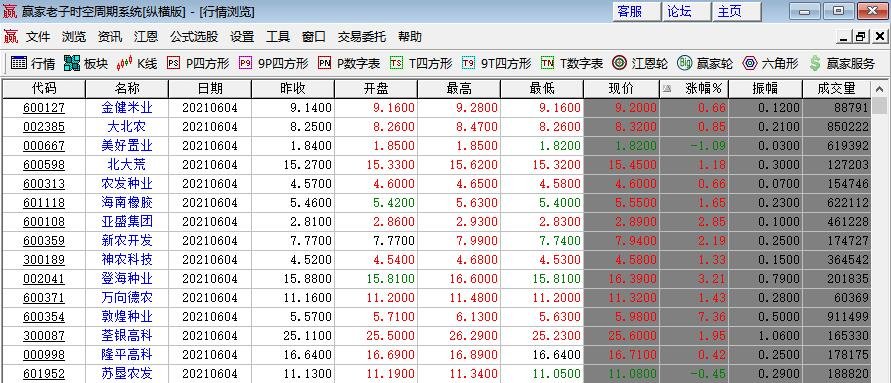Select the 9P四方形 tool icon
The image size is (891, 383).
(x=245, y=63)
